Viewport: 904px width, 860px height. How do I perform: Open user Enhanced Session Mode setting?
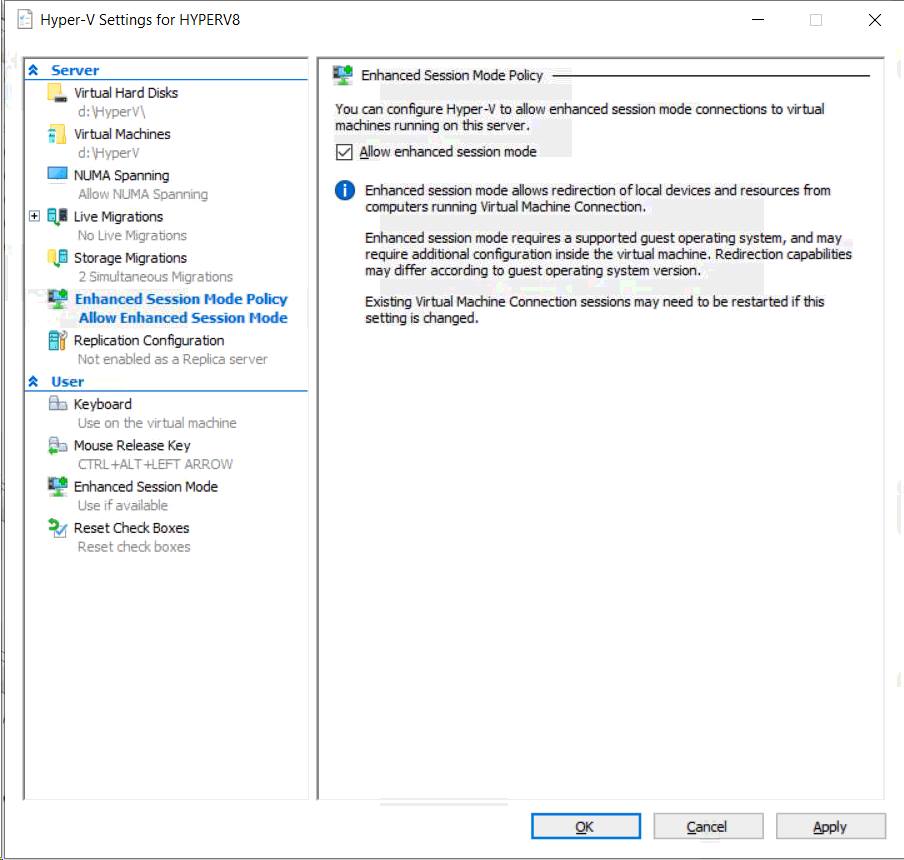coord(146,487)
